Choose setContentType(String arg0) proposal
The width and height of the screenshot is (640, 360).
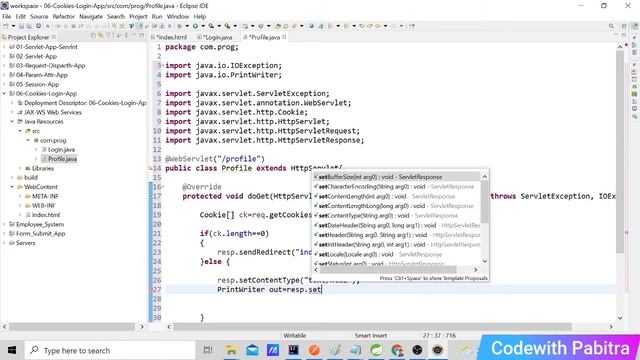[397, 216]
